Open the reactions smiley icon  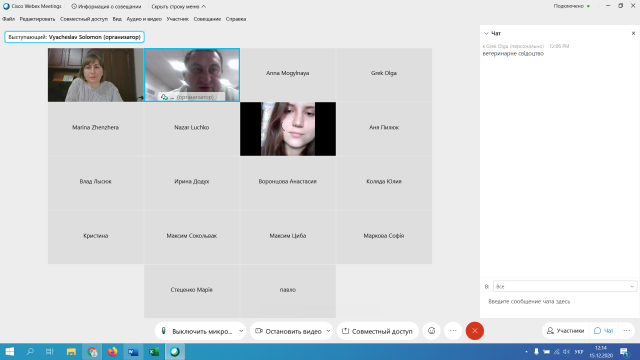click(431, 331)
